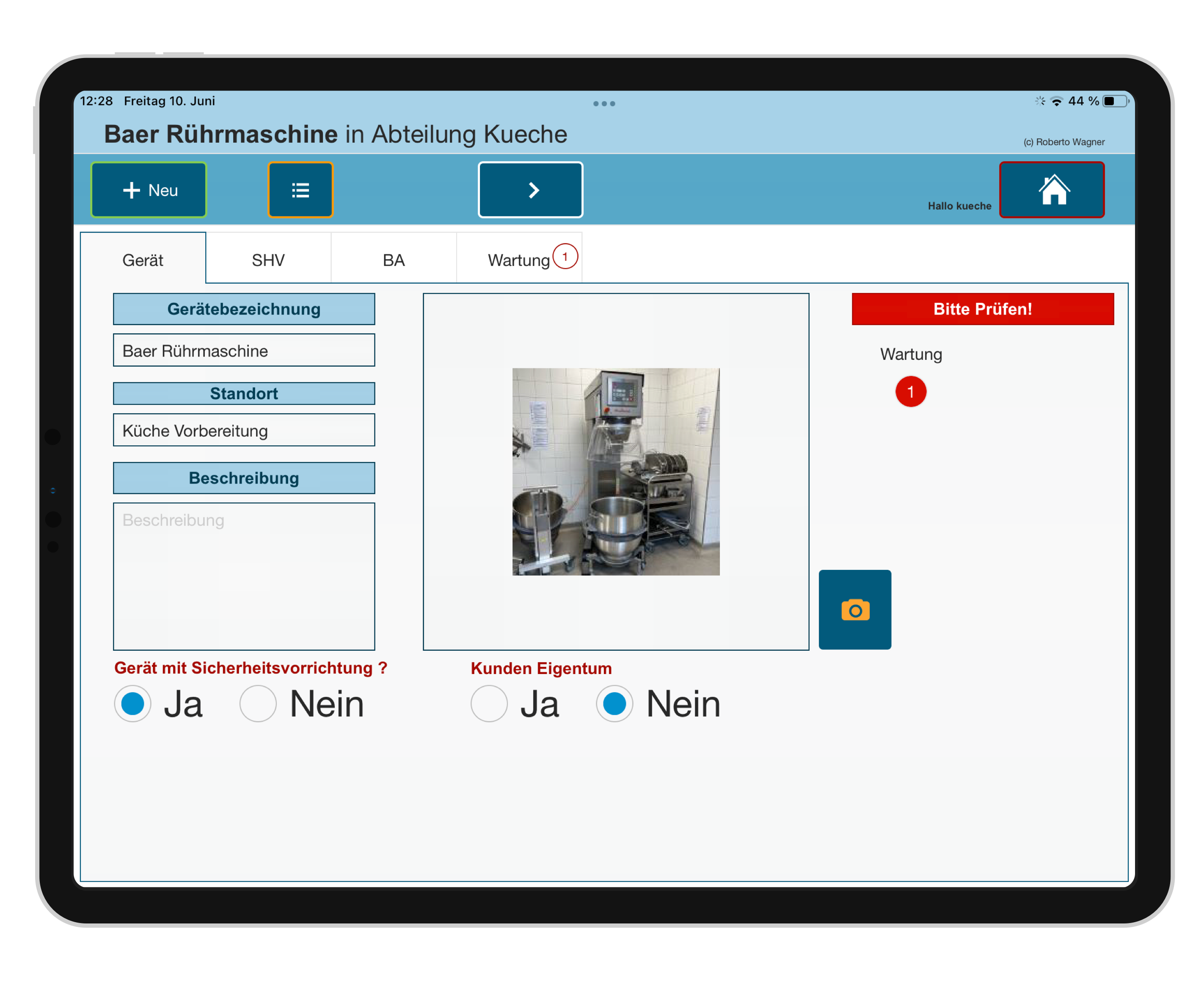The width and height of the screenshot is (1204, 984).
Task: Tap the Wi-Fi status icon
Action: (1056, 102)
